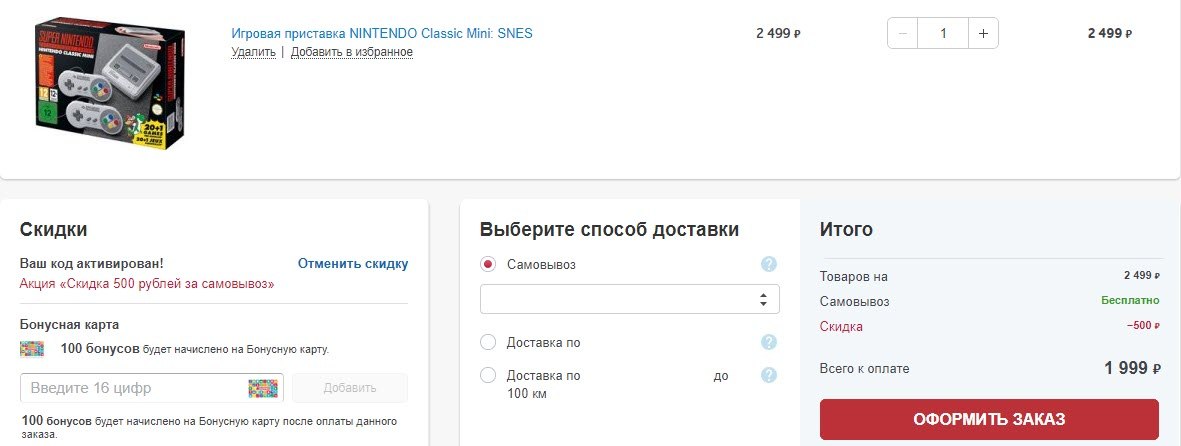The width and height of the screenshot is (1181, 446).
Task: Click the Товаров на row label
Action: coord(854,276)
